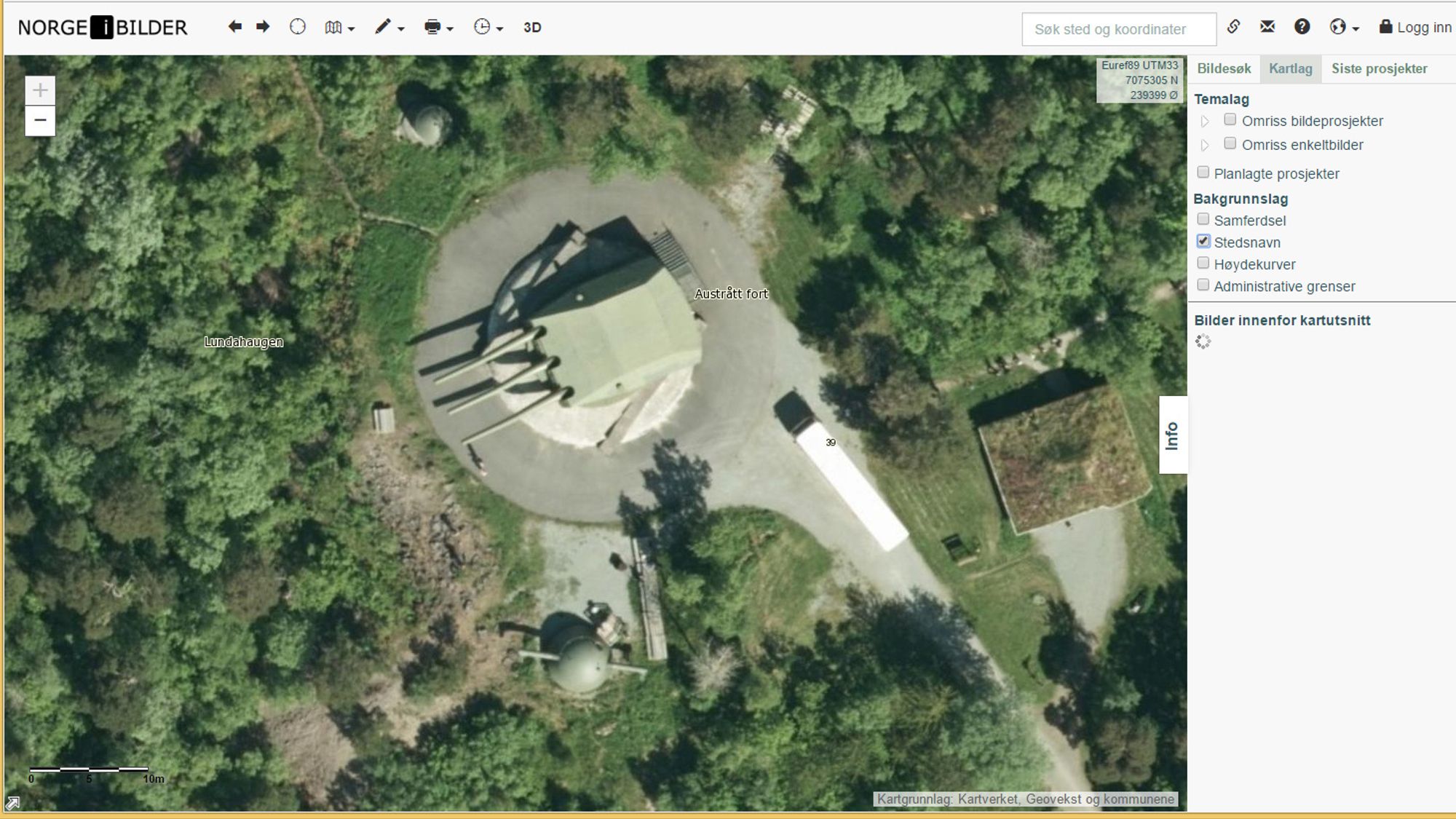This screenshot has height=819, width=1456.
Task: Check the Omriss bildeprosjekter checkbox
Action: pyautogui.click(x=1230, y=119)
